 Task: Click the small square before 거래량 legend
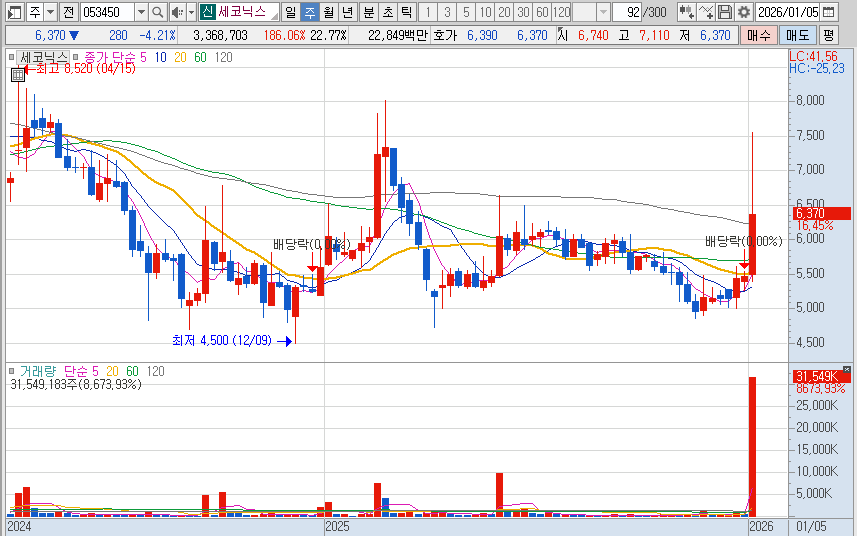coord(11,371)
